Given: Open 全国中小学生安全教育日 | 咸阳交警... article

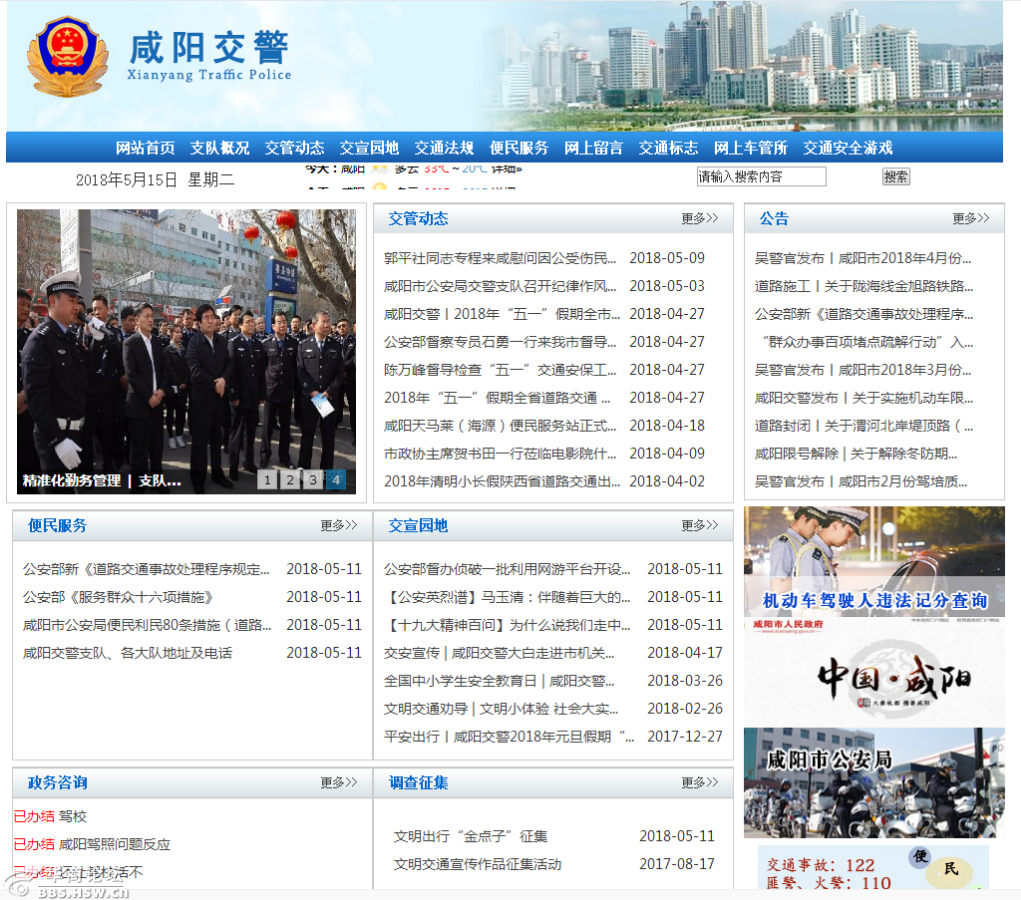Looking at the screenshot, I should coord(499,681).
